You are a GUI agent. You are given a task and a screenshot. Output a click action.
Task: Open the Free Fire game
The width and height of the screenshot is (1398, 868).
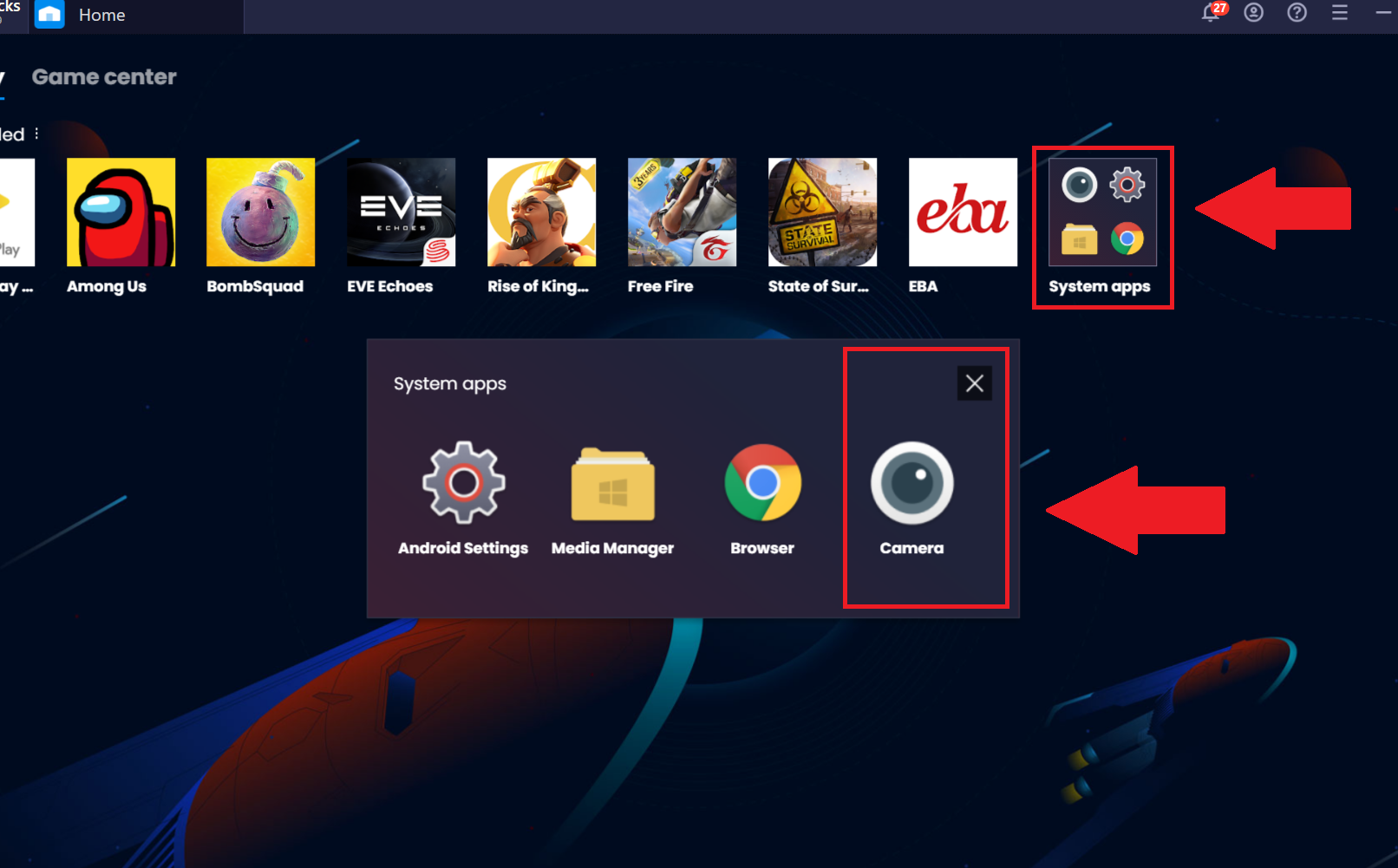click(x=682, y=212)
